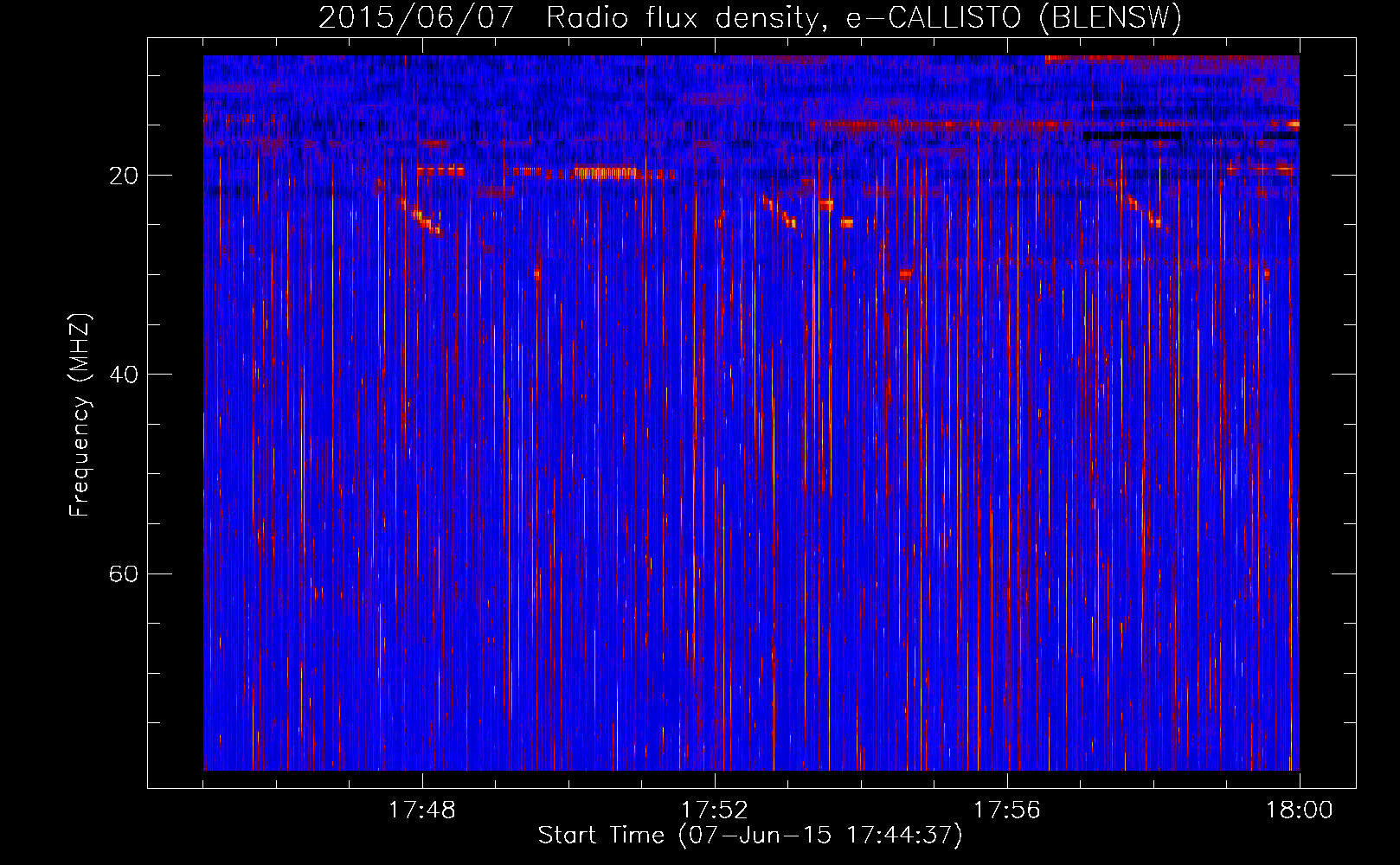The image size is (1400, 865).
Task: Click the 60 MHz frequency tick label
Action: click(124, 574)
